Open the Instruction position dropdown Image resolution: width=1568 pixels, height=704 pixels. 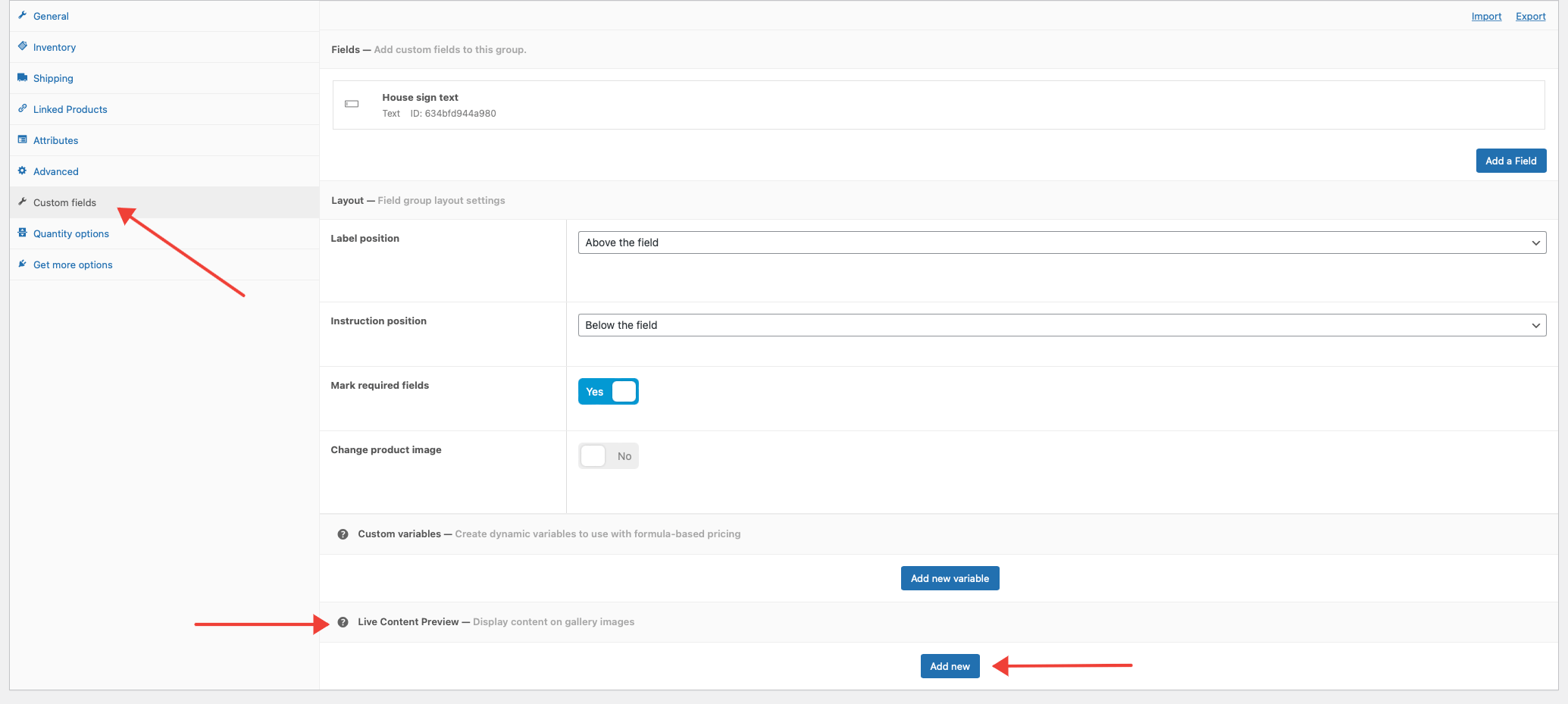point(1062,325)
